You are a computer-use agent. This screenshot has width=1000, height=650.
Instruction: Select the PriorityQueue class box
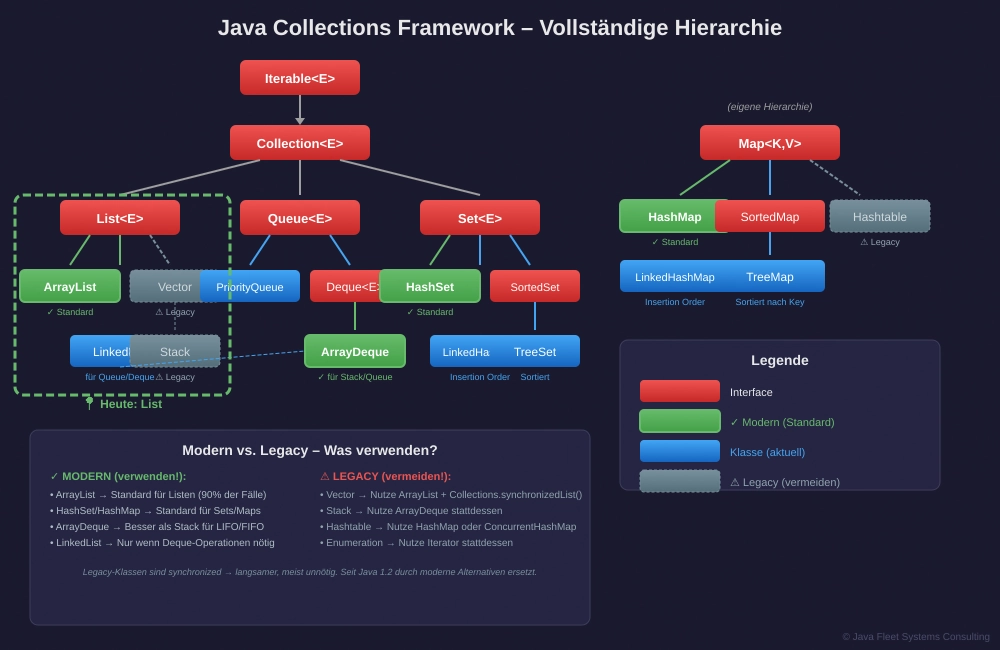pyautogui.click(x=250, y=287)
